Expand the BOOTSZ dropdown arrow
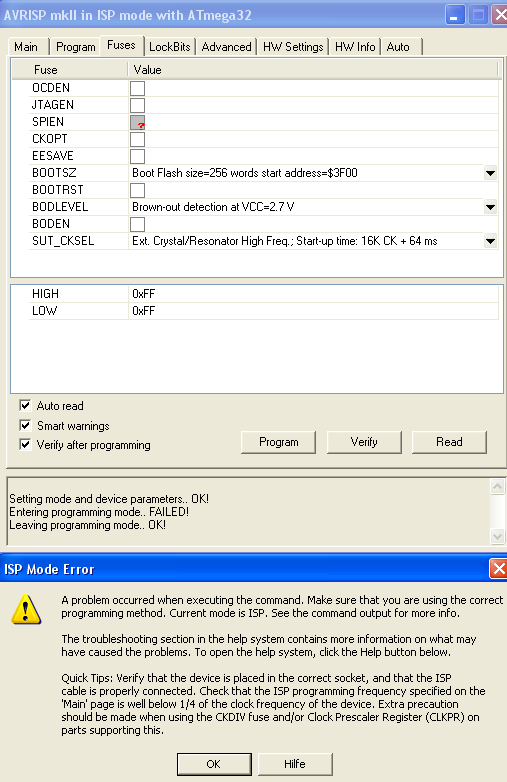Viewport: 507px width, 782px height. click(x=491, y=173)
